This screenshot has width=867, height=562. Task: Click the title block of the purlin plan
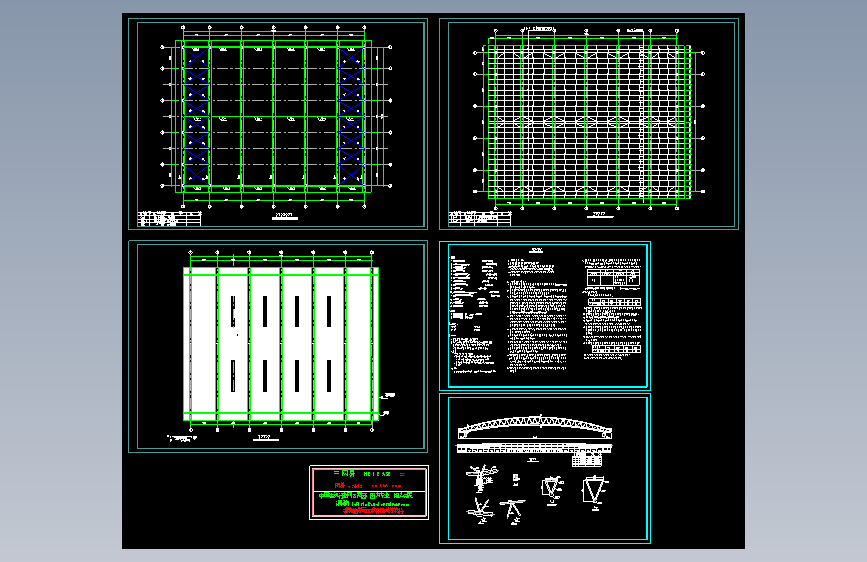tap(480, 219)
